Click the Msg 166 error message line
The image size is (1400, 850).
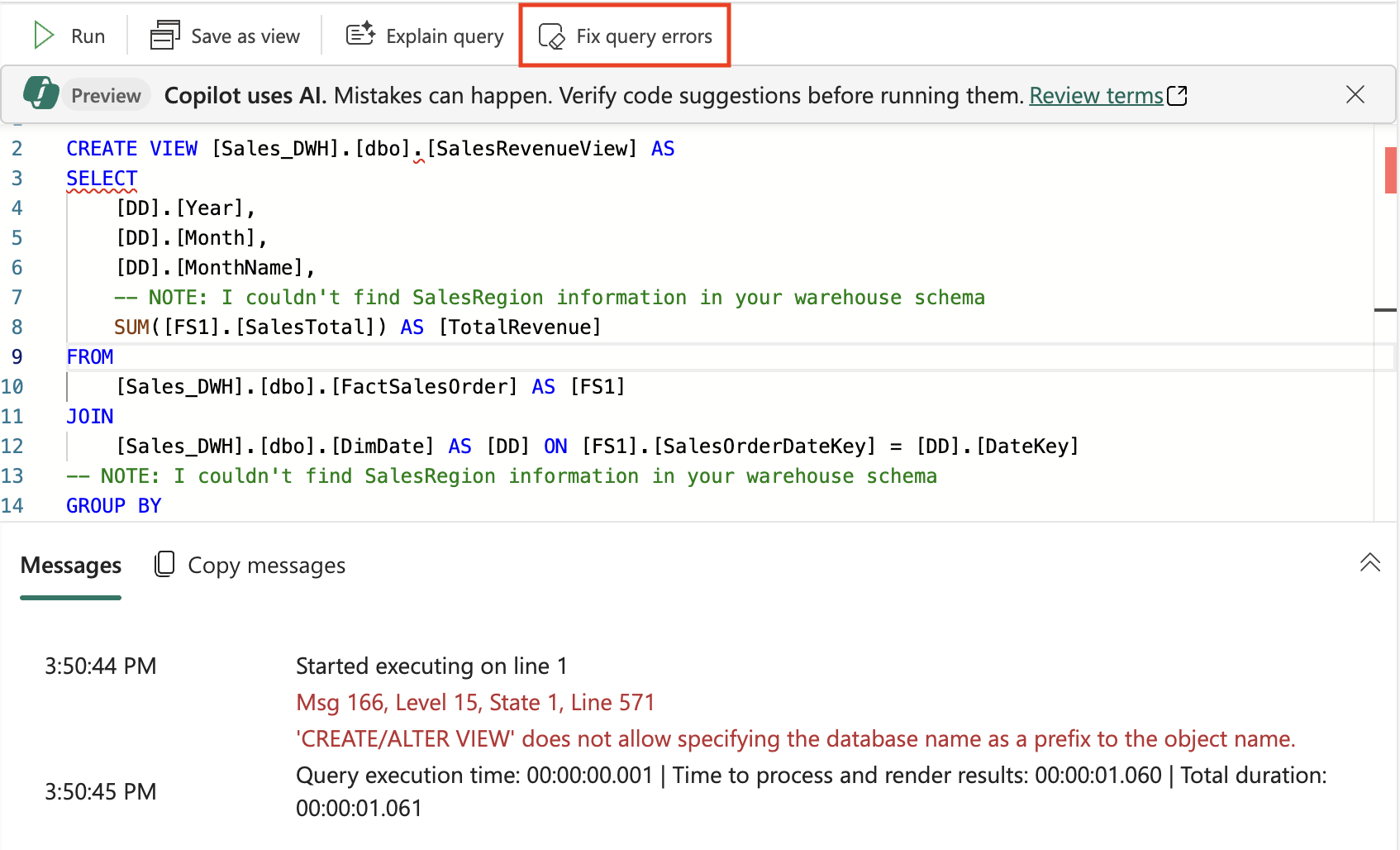[475, 703]
